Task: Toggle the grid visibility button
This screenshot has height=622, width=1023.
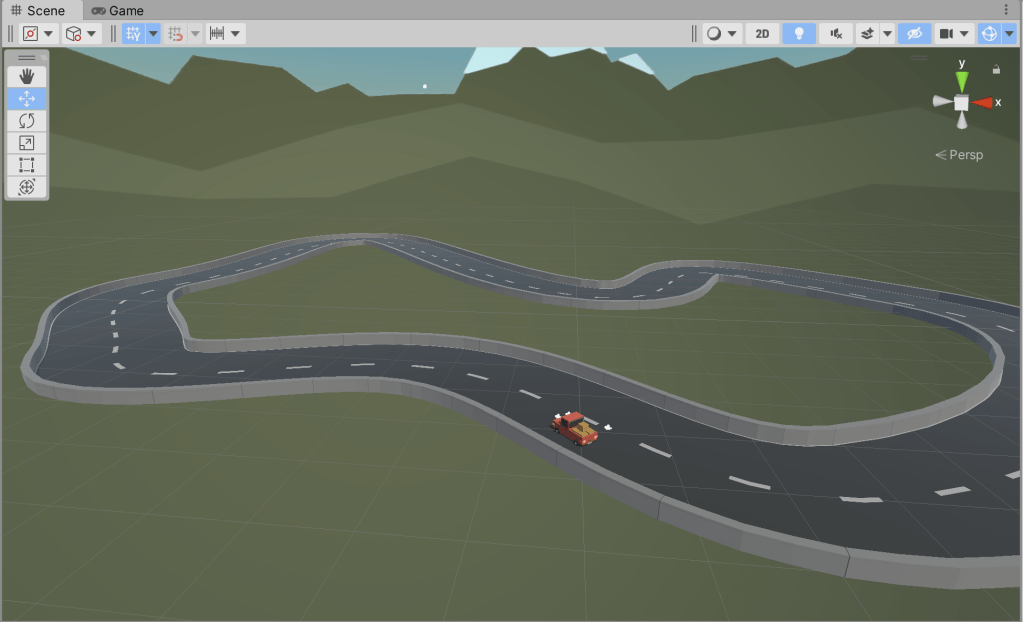Action: click(x=133, y=34)
